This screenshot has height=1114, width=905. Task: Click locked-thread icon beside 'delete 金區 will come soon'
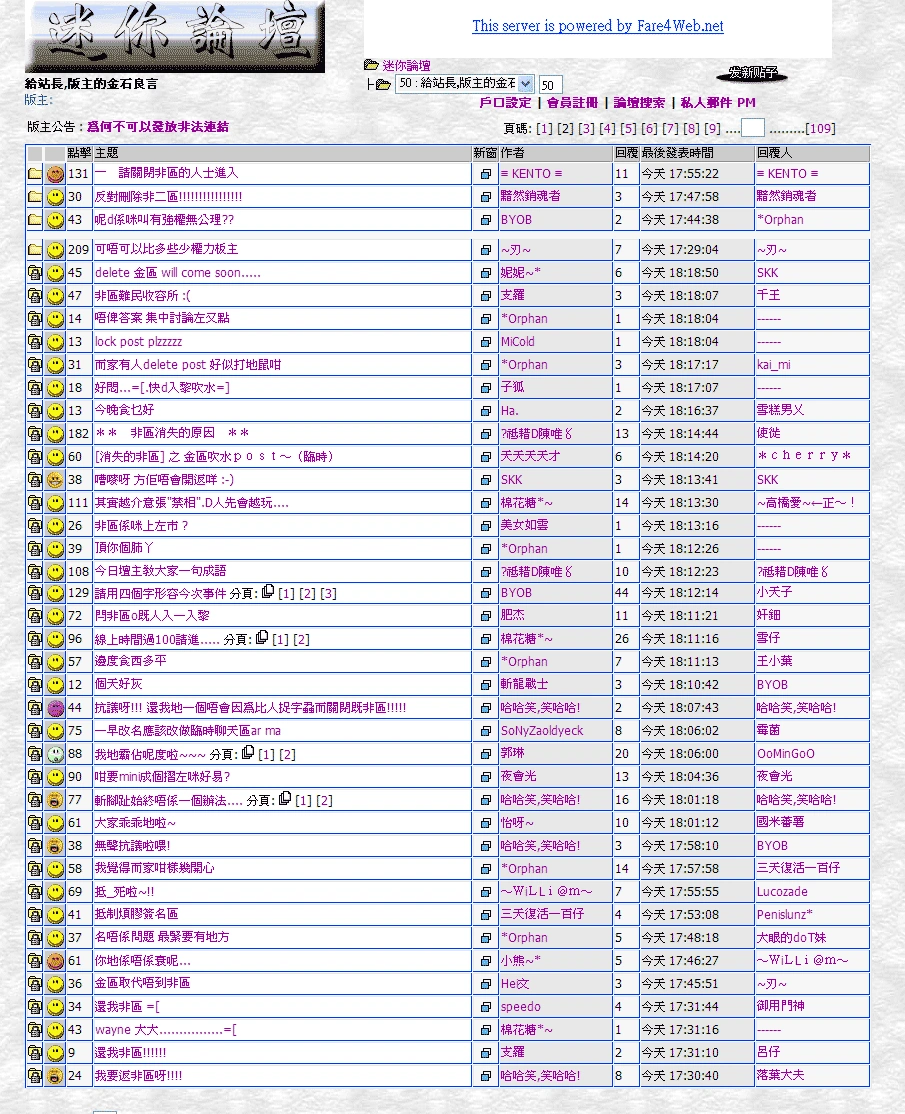click(x=34, y=272)
